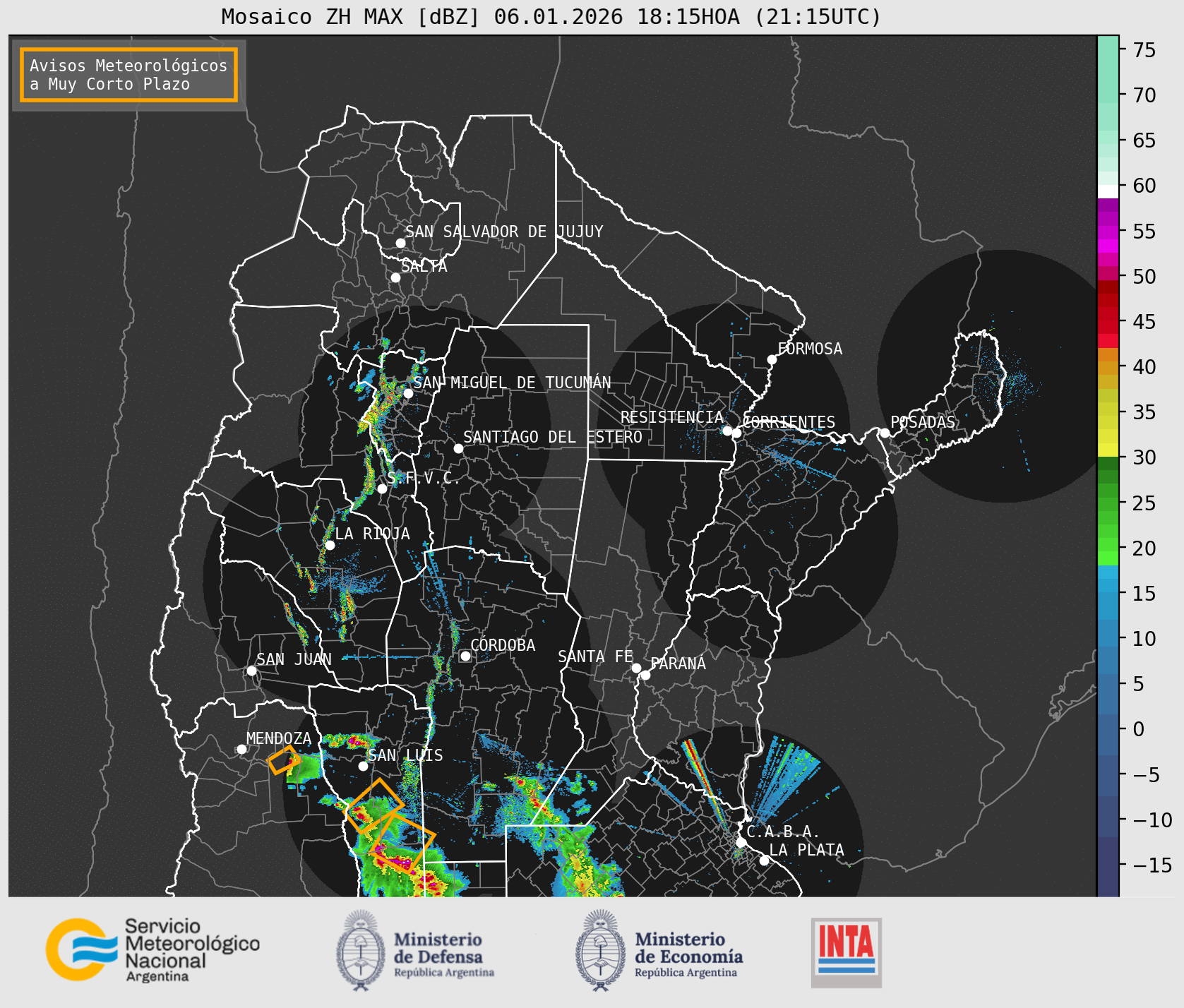Click the La Plata city marker dot

(x=764, y=860)
